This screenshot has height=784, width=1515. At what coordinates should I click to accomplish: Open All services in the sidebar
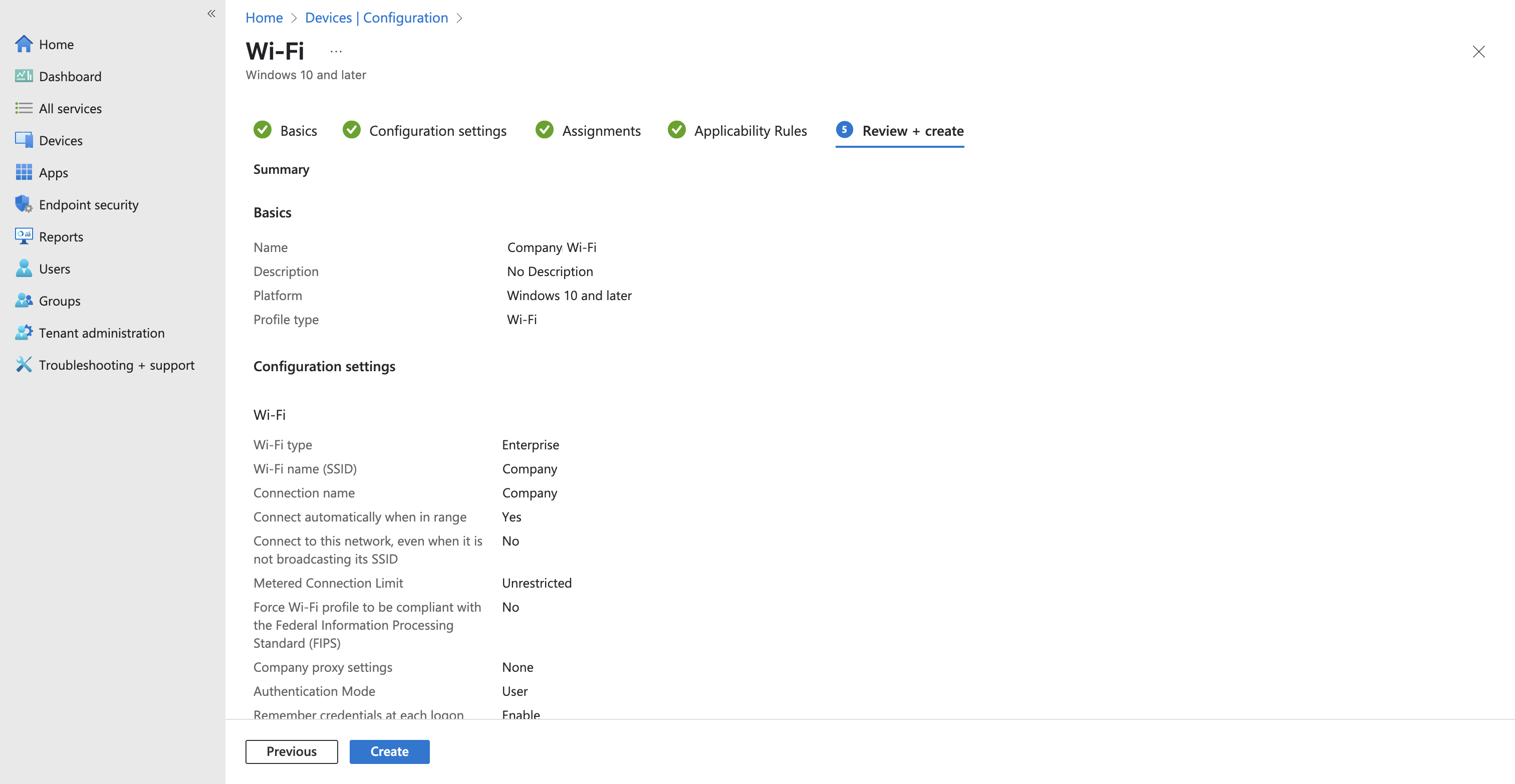click(70, 108)
